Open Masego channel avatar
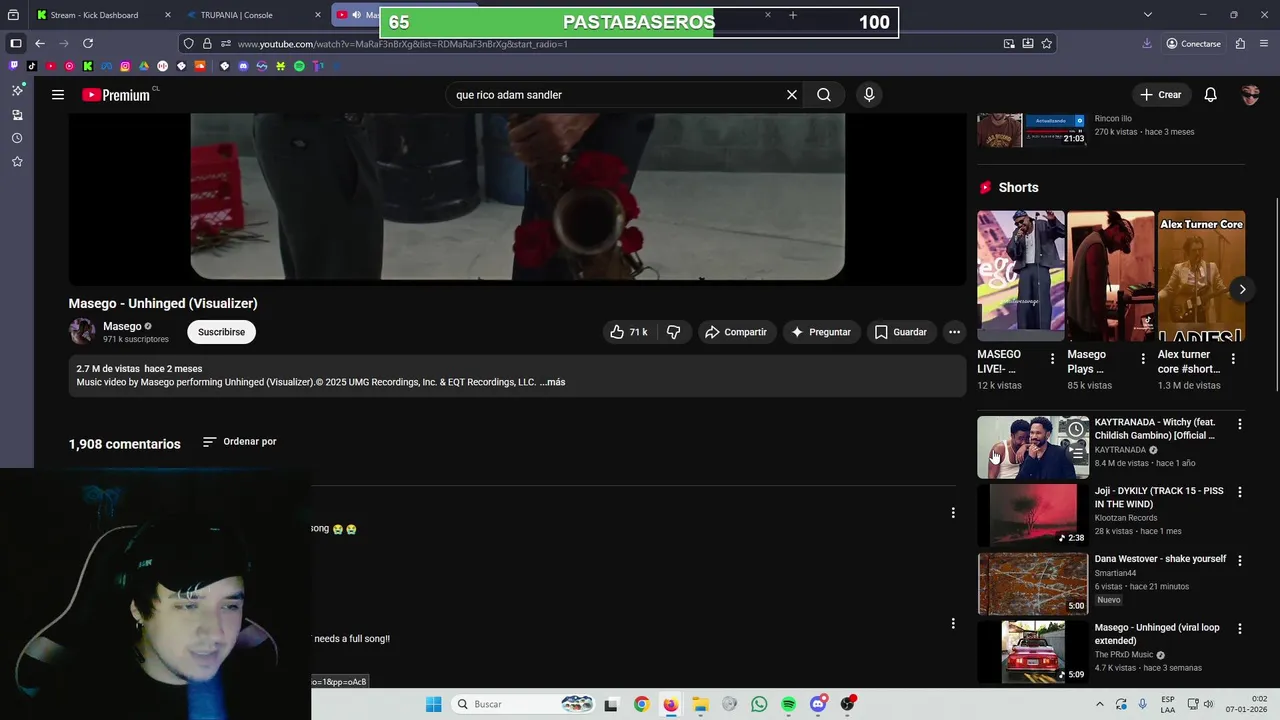This screenshot has width=1280, height=720. (82, 332)
